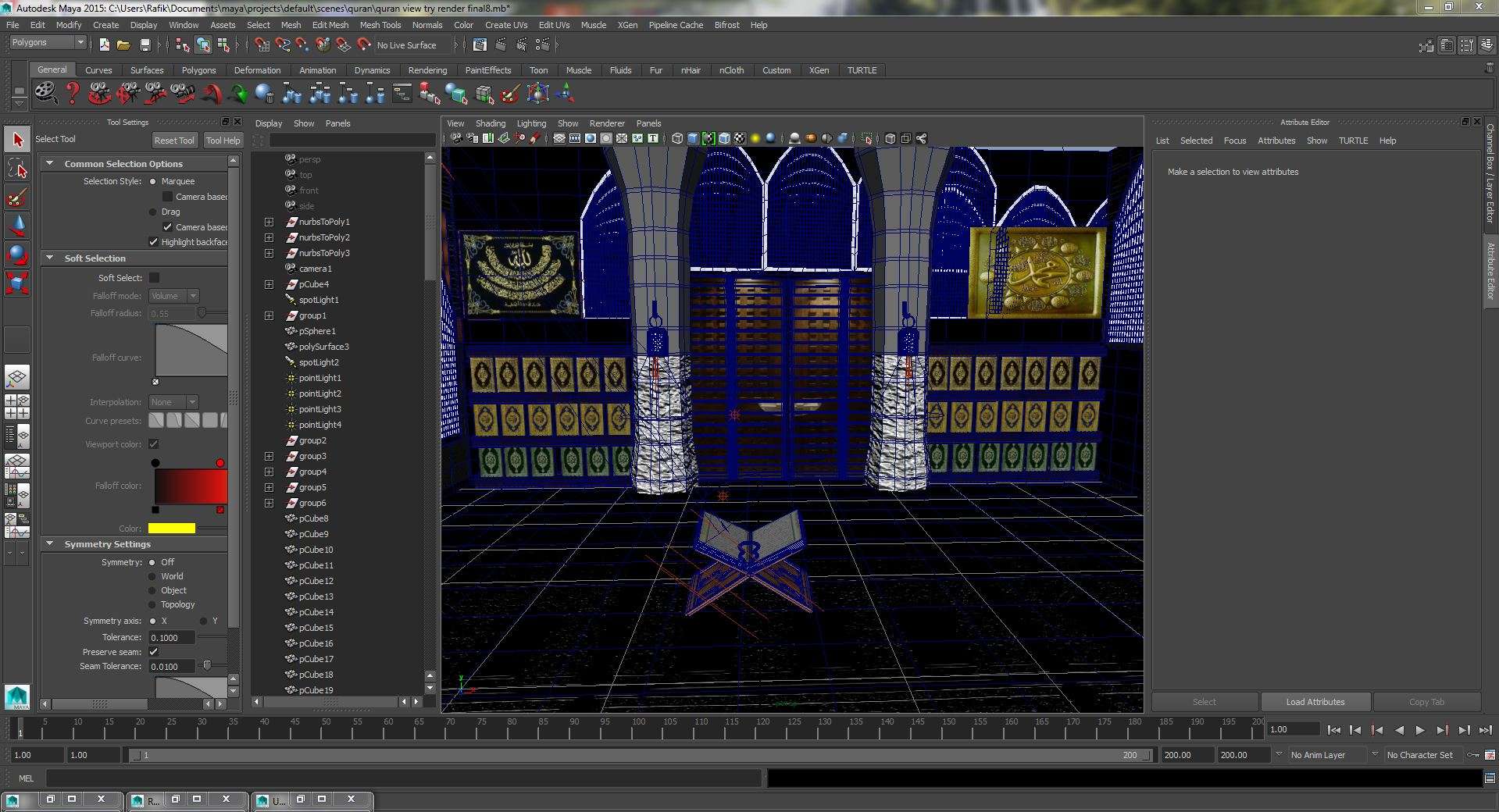Click the Load Attributes button

click(1315, 702)
